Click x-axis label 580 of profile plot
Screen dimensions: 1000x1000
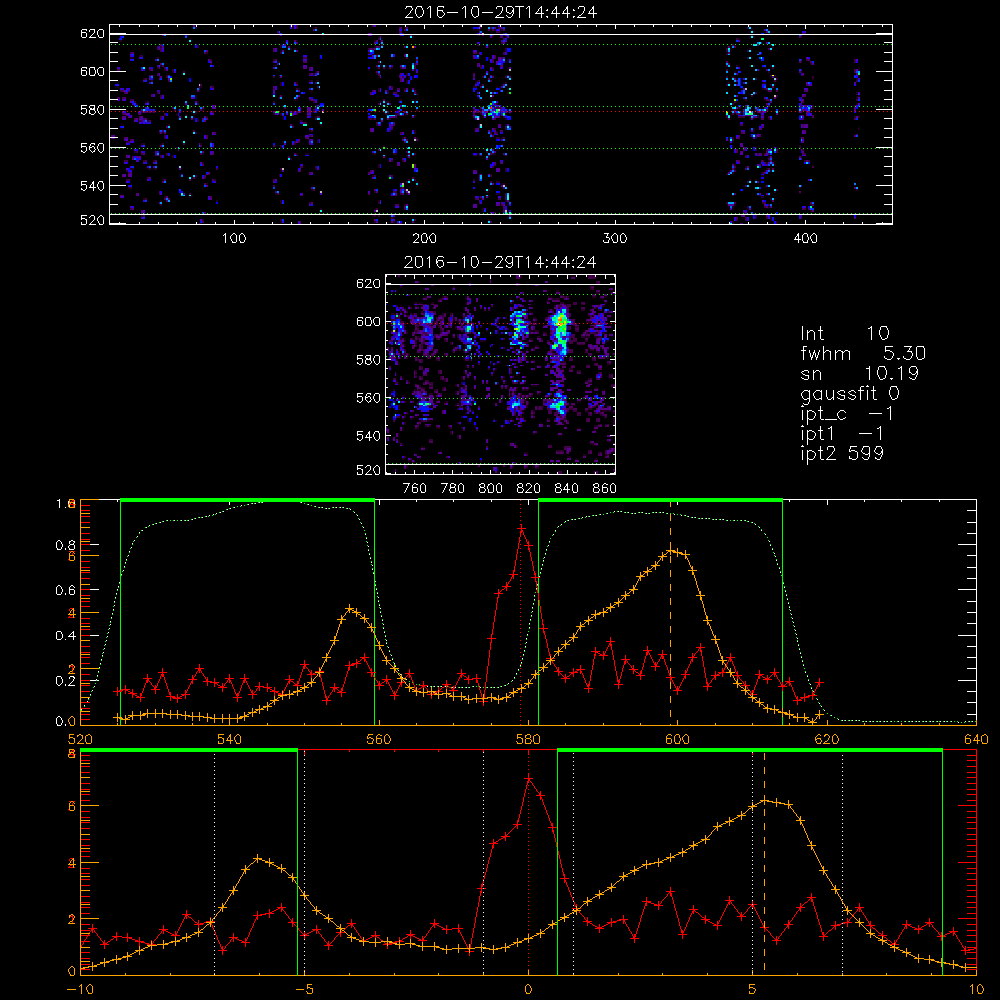[x=528, y=739]
